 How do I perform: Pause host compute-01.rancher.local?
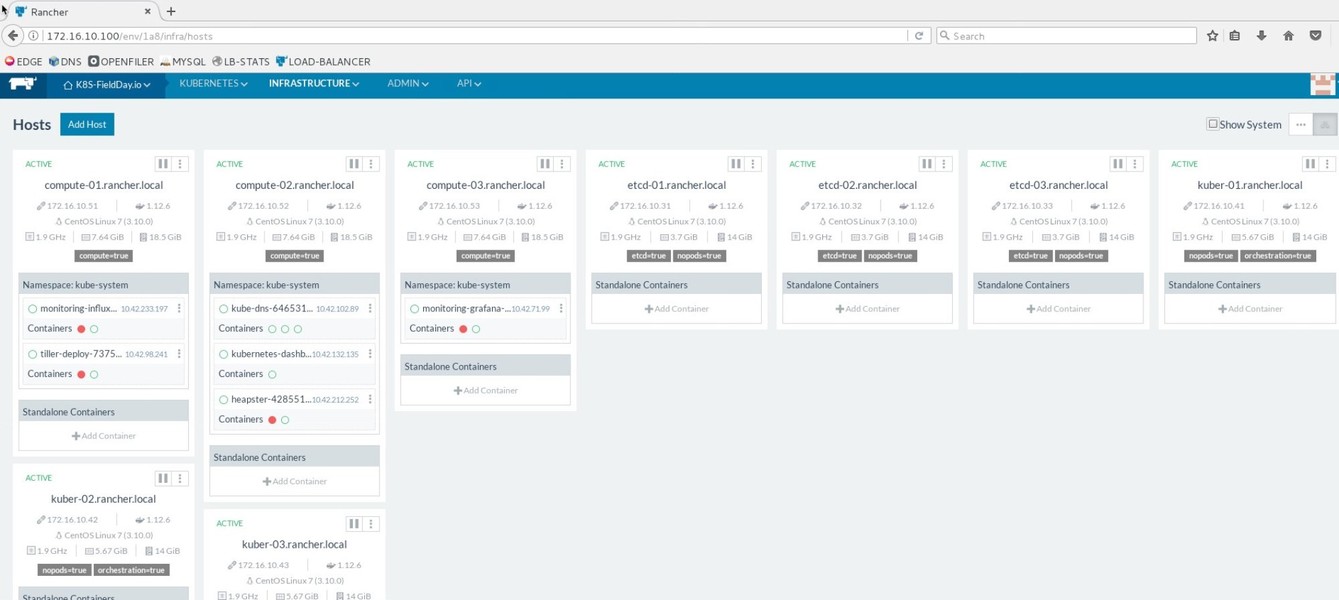(163, 164)
